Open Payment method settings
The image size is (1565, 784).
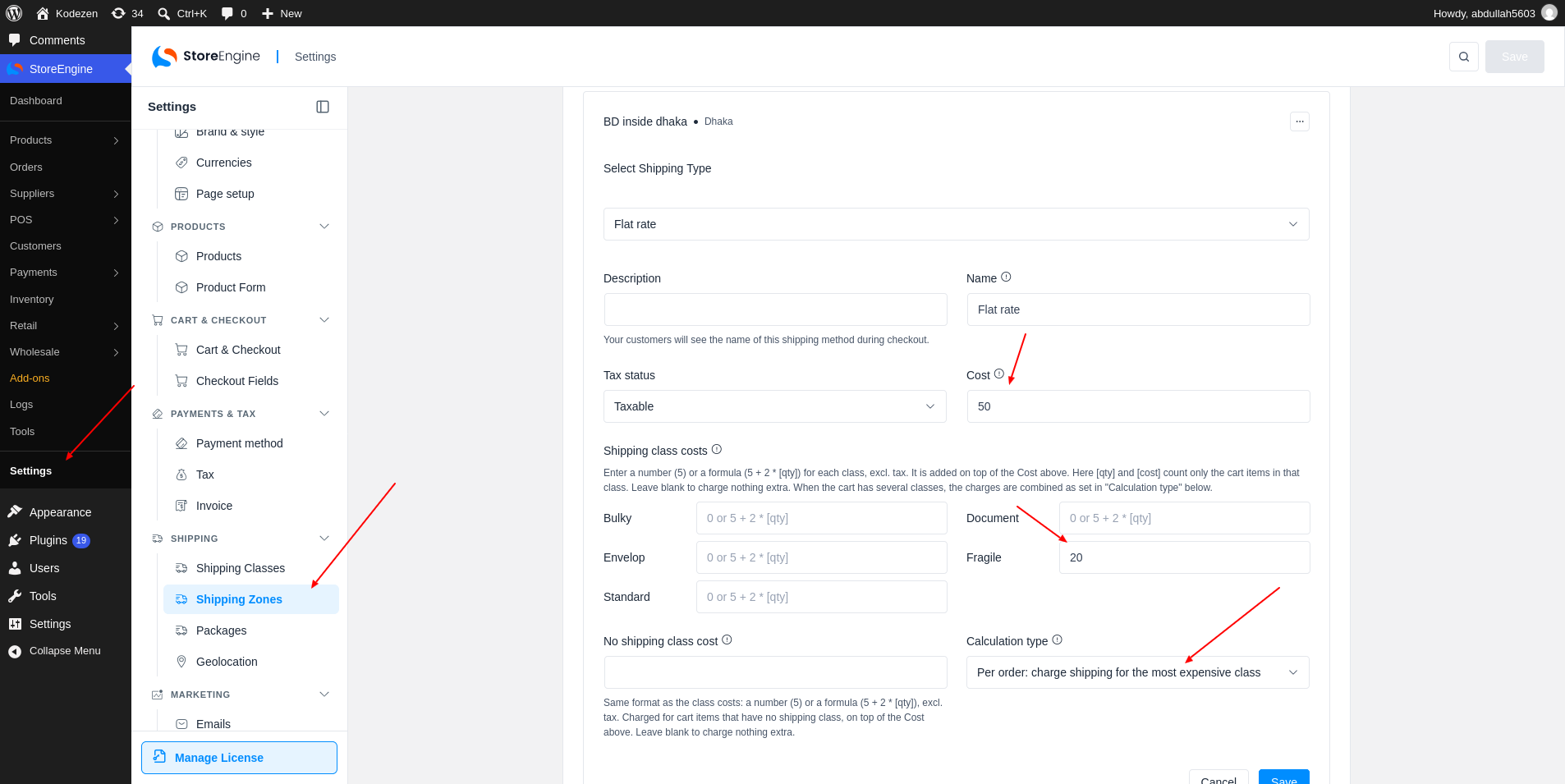250,443
